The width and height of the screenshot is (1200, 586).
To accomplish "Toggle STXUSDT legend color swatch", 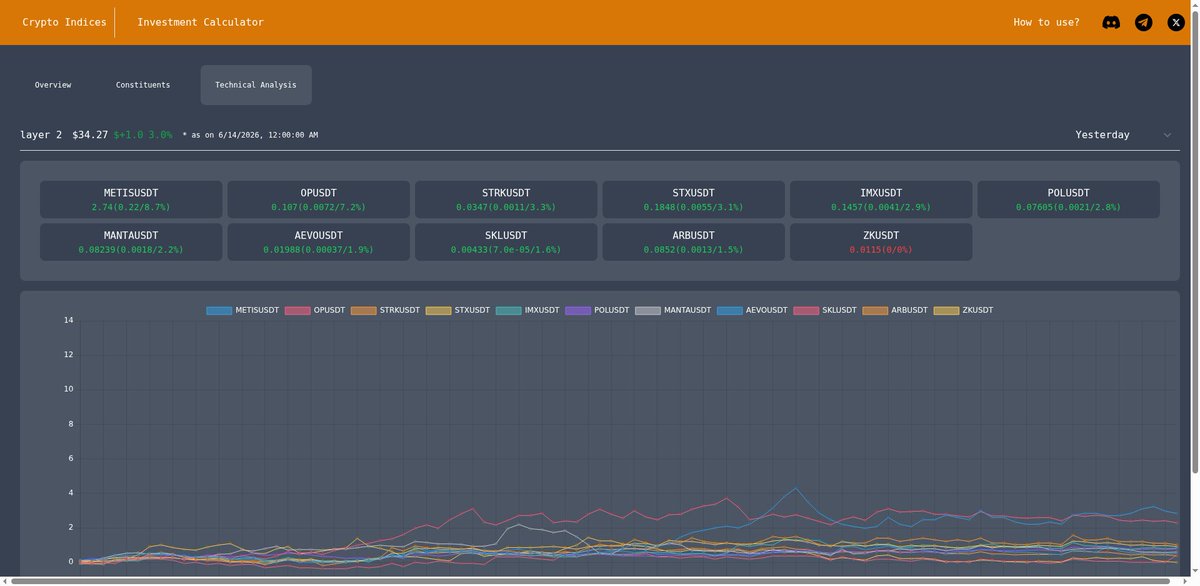I will pyautogui.click(x=438, y=311).
